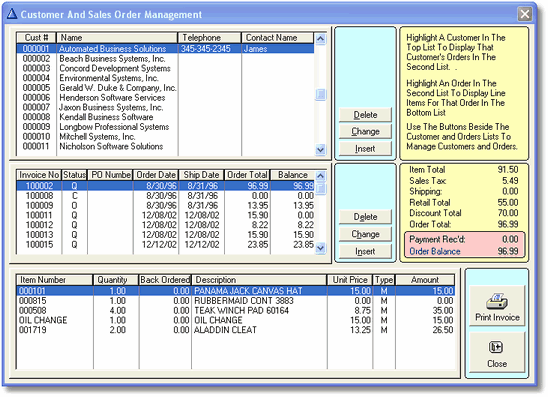Change the selected customer record
Screen dimensions: 548x397
pyautogui.click(x=365, y=131)
